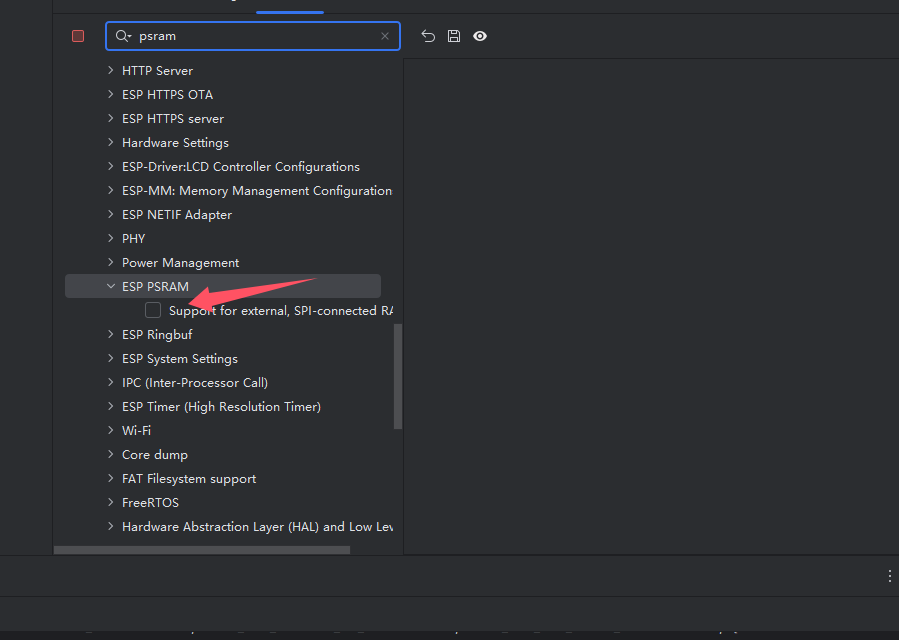Click the magnifier search options icon
Viewport: 899px width, 640px height.
point(124,36)
